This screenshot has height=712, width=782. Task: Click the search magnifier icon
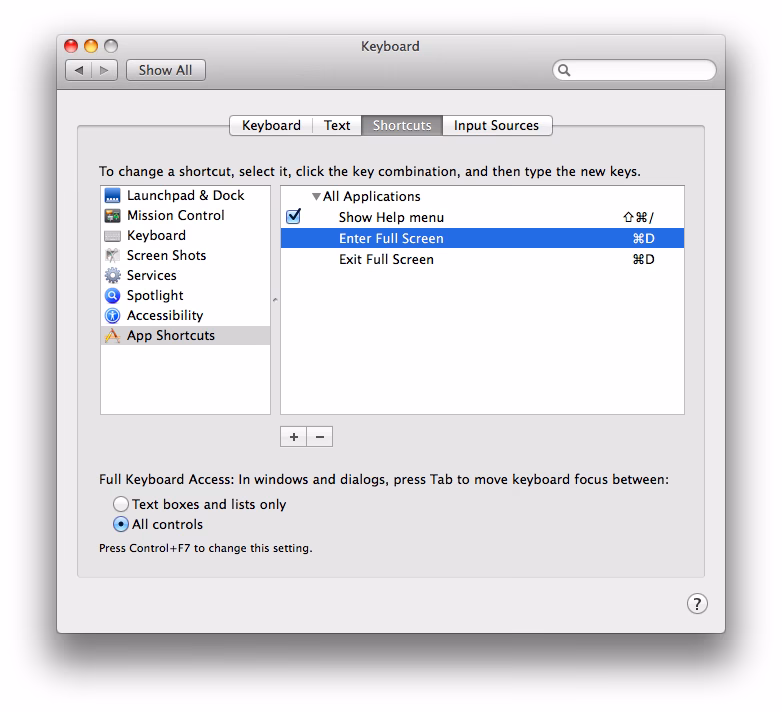click(564, 70)
